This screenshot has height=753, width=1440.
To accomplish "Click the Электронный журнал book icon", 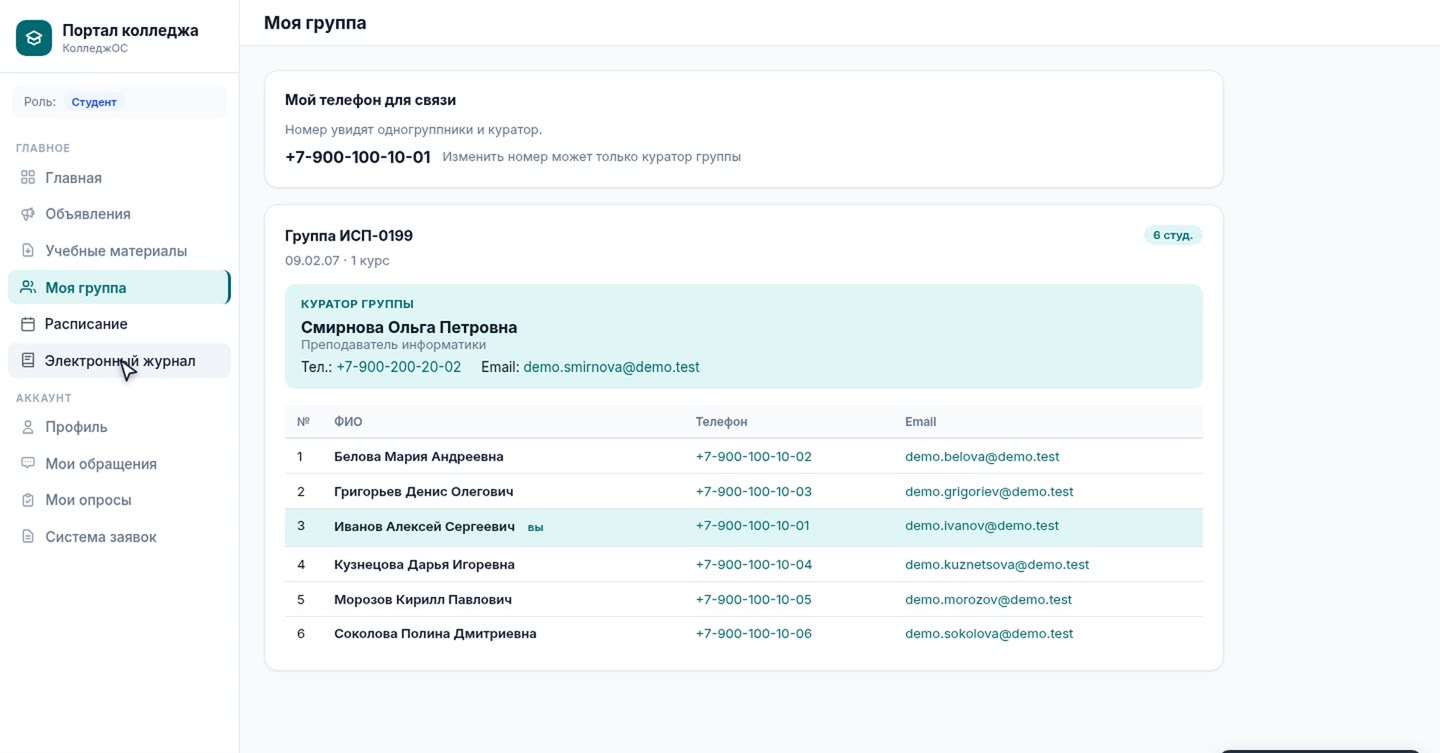I will click(x=28, y=360).
